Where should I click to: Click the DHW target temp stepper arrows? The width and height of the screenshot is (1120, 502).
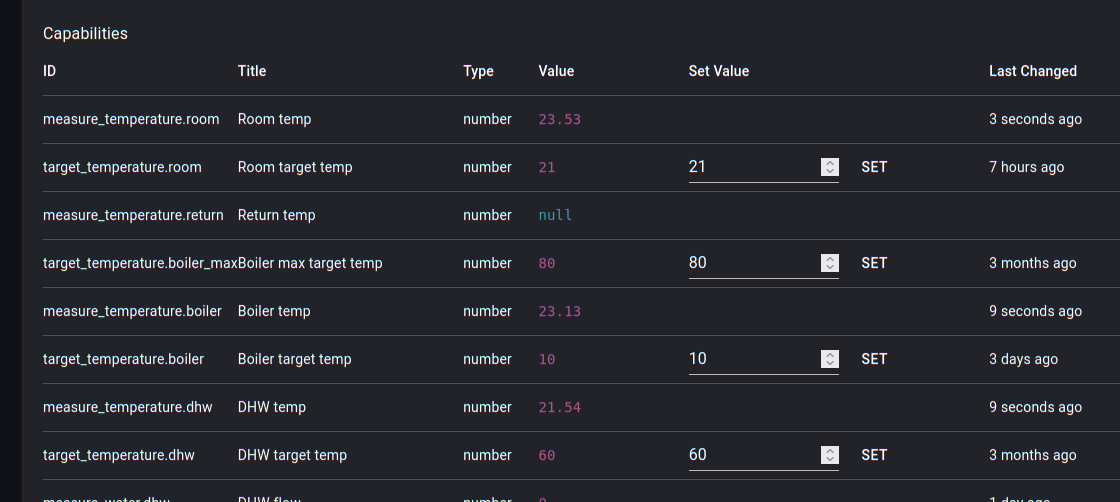point(829,456)
